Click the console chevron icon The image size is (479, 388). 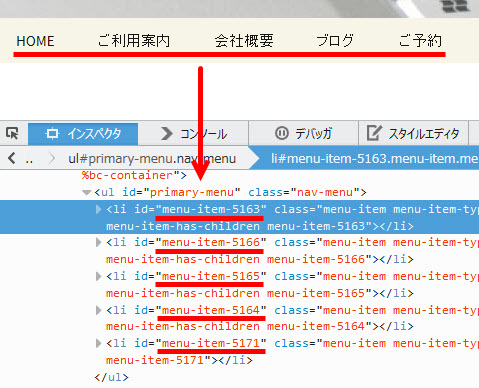click(166, 134)
